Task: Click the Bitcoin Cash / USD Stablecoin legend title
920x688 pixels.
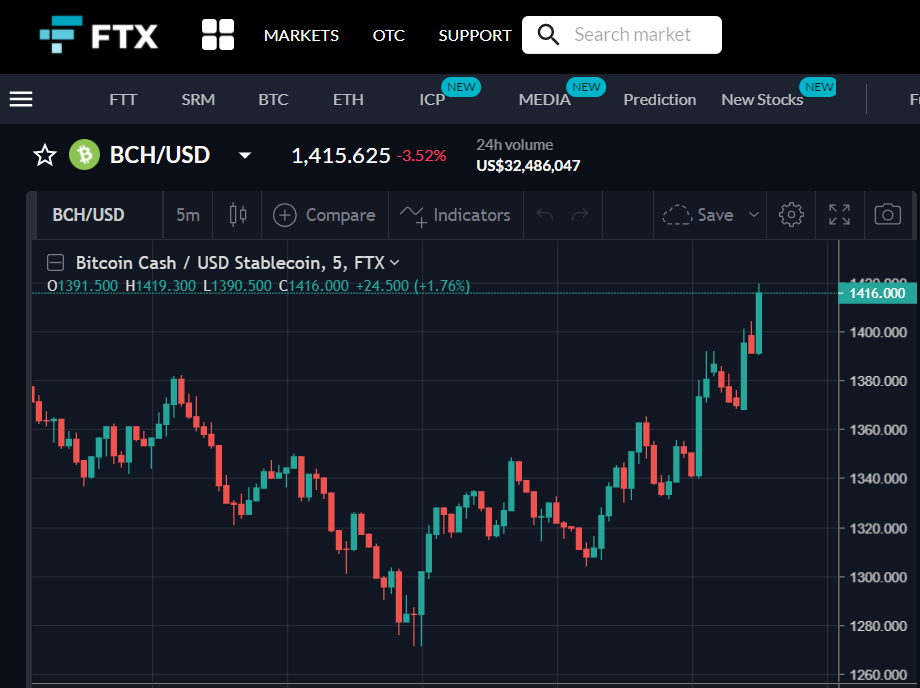Action: pyautogui.click(x=230, y=263)
